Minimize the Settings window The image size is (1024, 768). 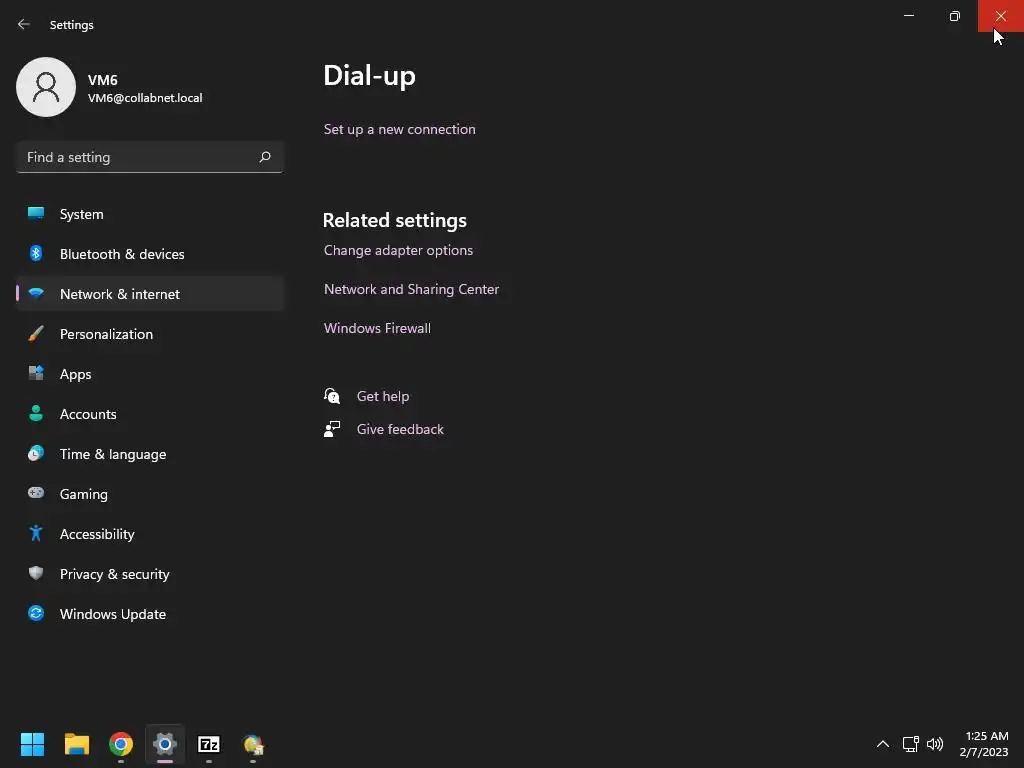point(909,16)
